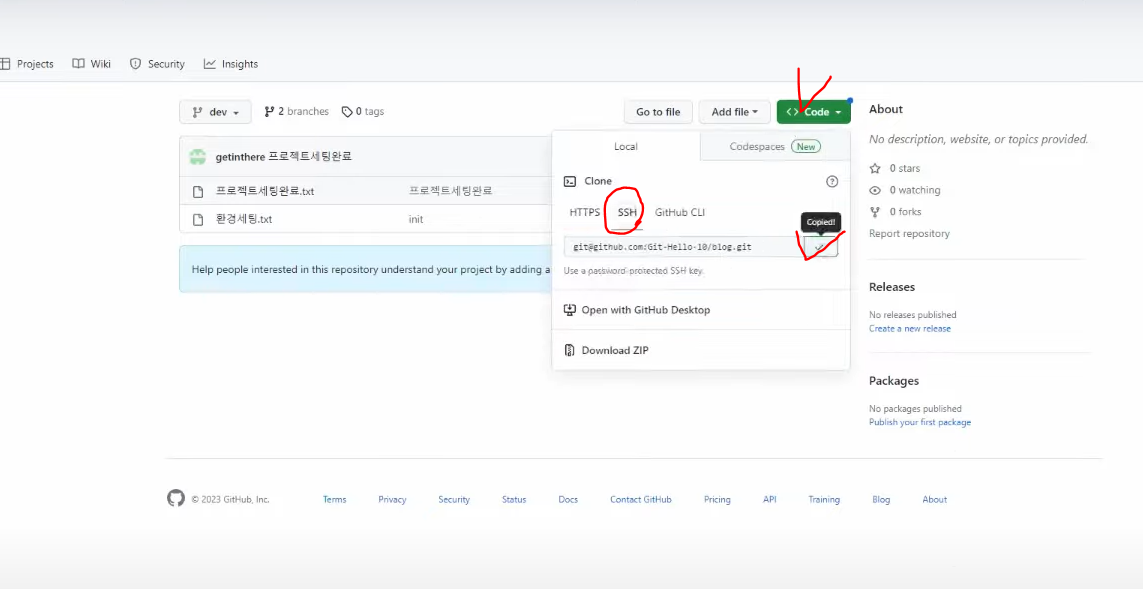Viewport: 1143px width, 589px height.
Task: Open the Terms footer link
Action: pyautogui.click(x=335, y=500)
